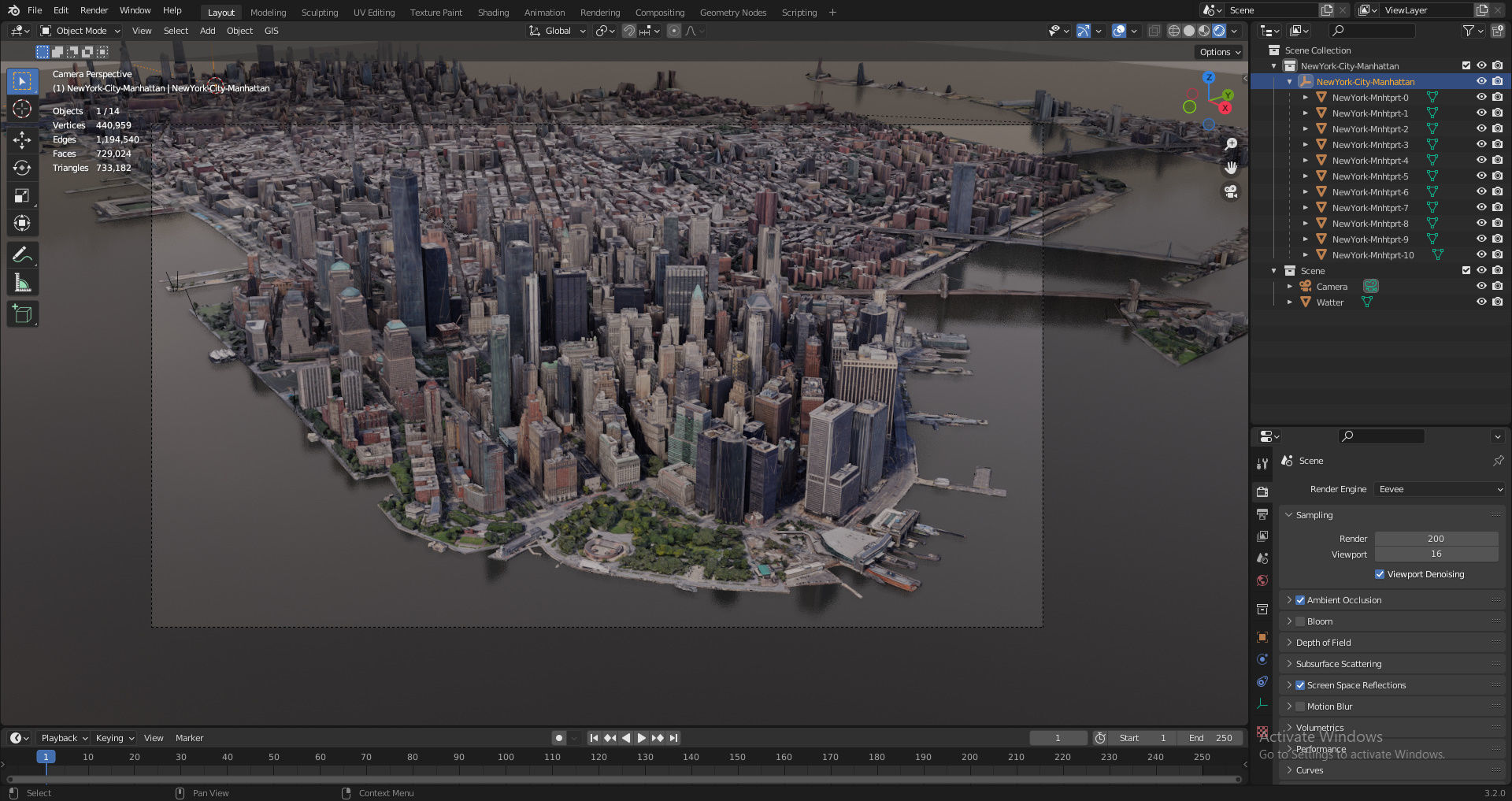
Task: Disable rendering for the Camera object
Action: [x=1497, y=287]
